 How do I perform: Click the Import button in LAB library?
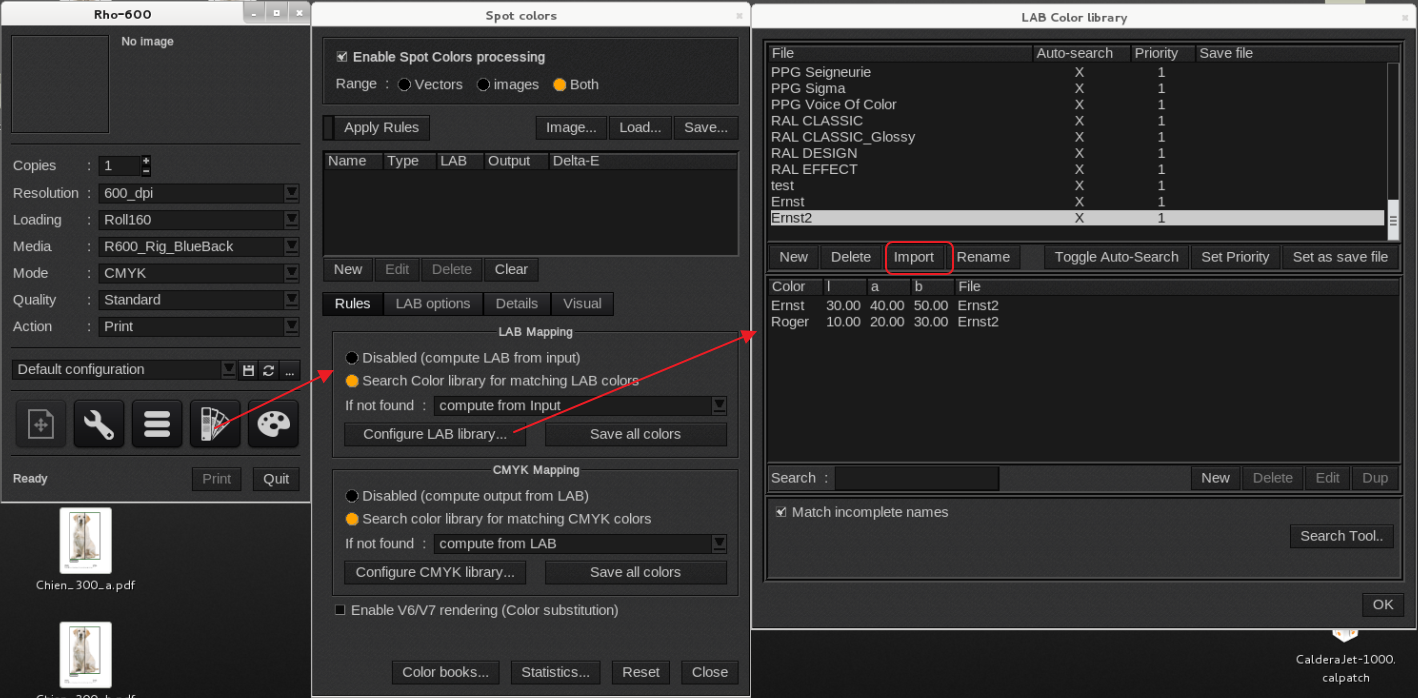[x=913, y=257]
